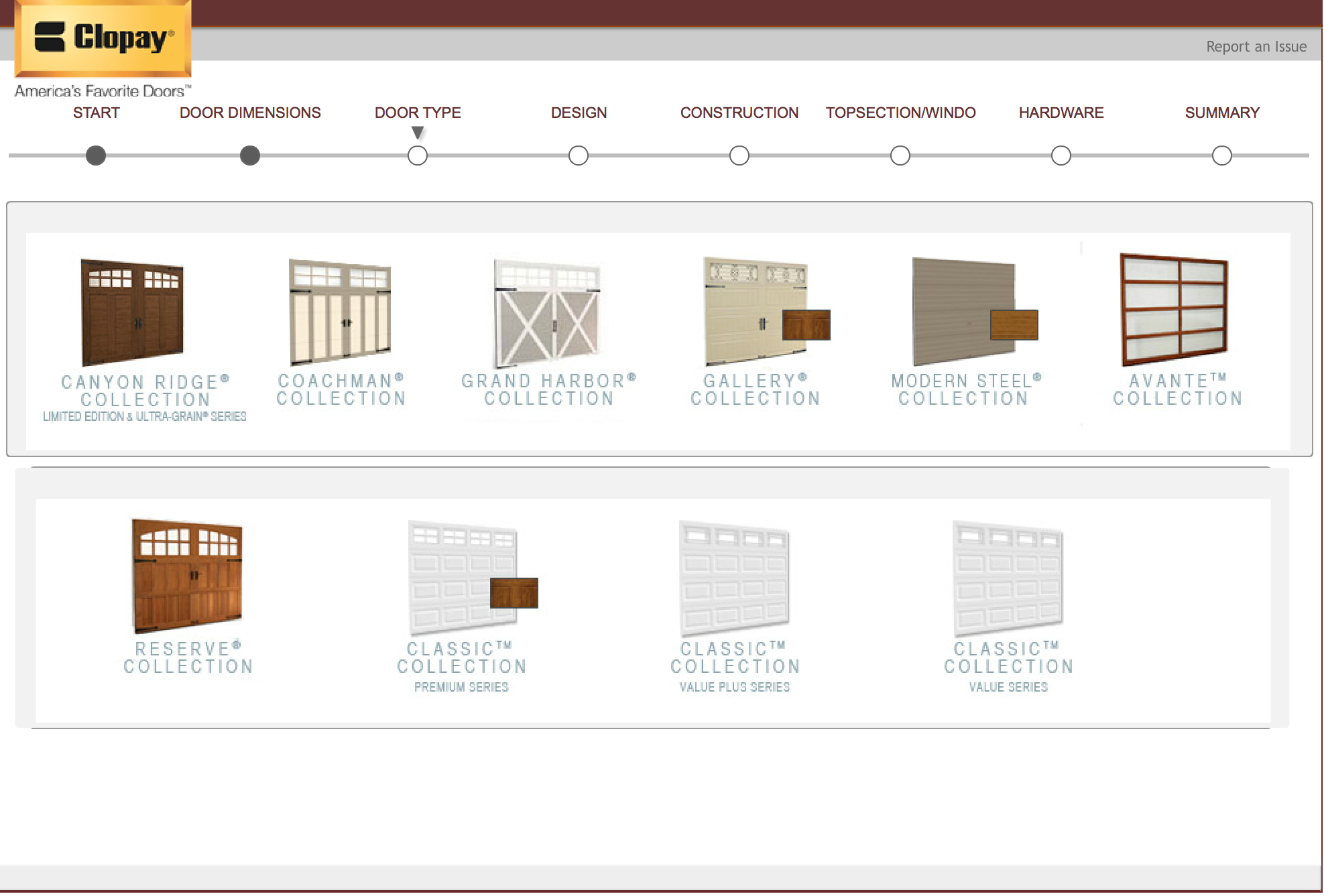Image resolution: width=1324 pixels, height=896 pixels.
Task: Click the Grand Harbor Collection title
Action: 549,389
